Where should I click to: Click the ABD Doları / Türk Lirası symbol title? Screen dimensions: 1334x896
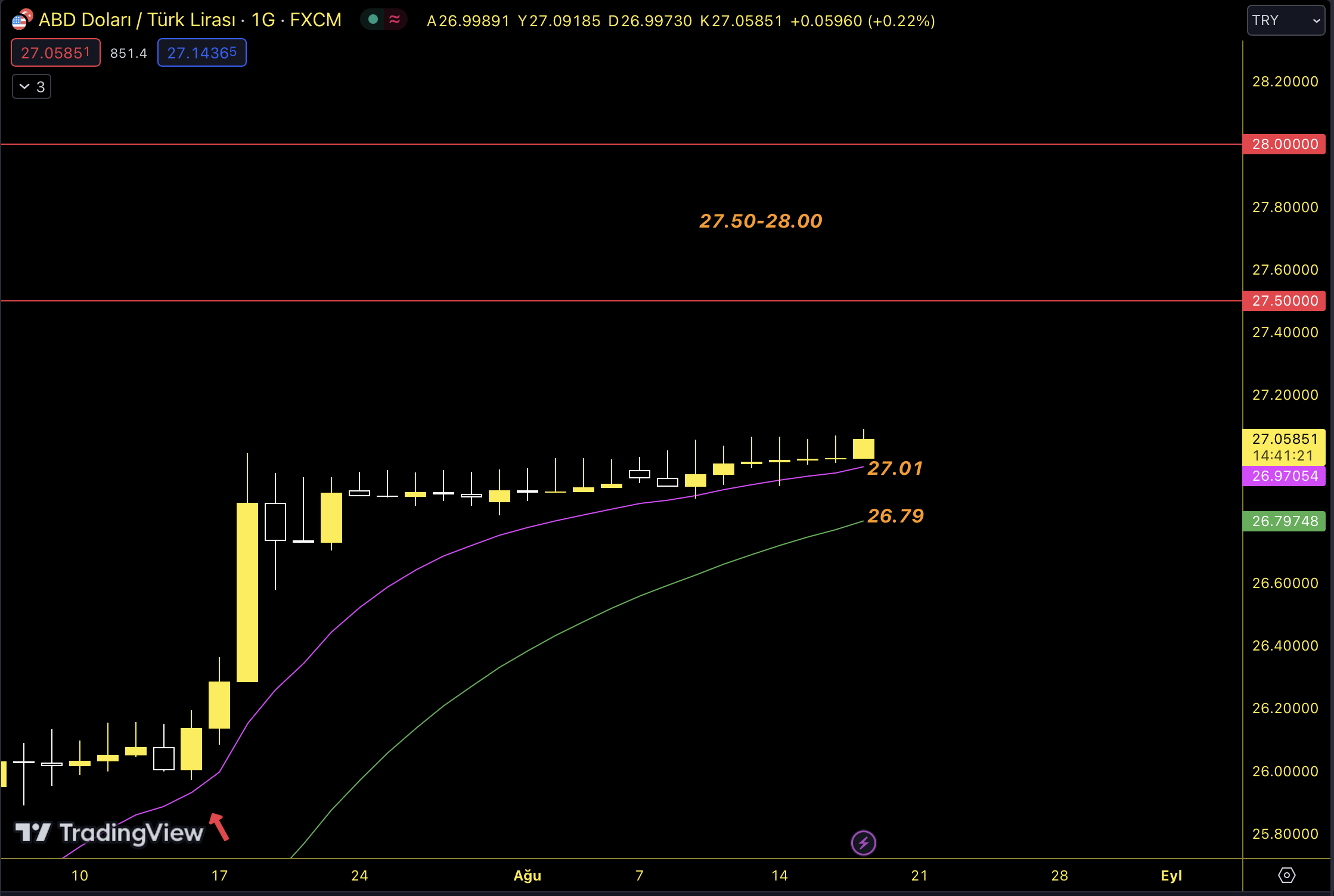[x=137, y=20]
